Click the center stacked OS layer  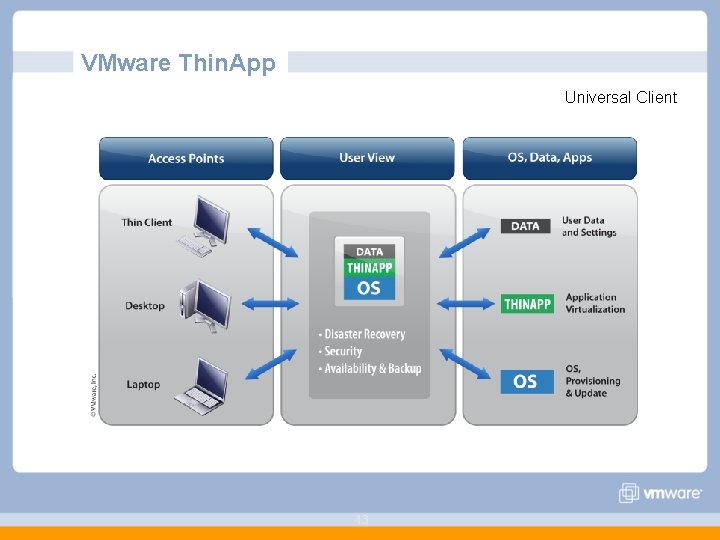369,288
